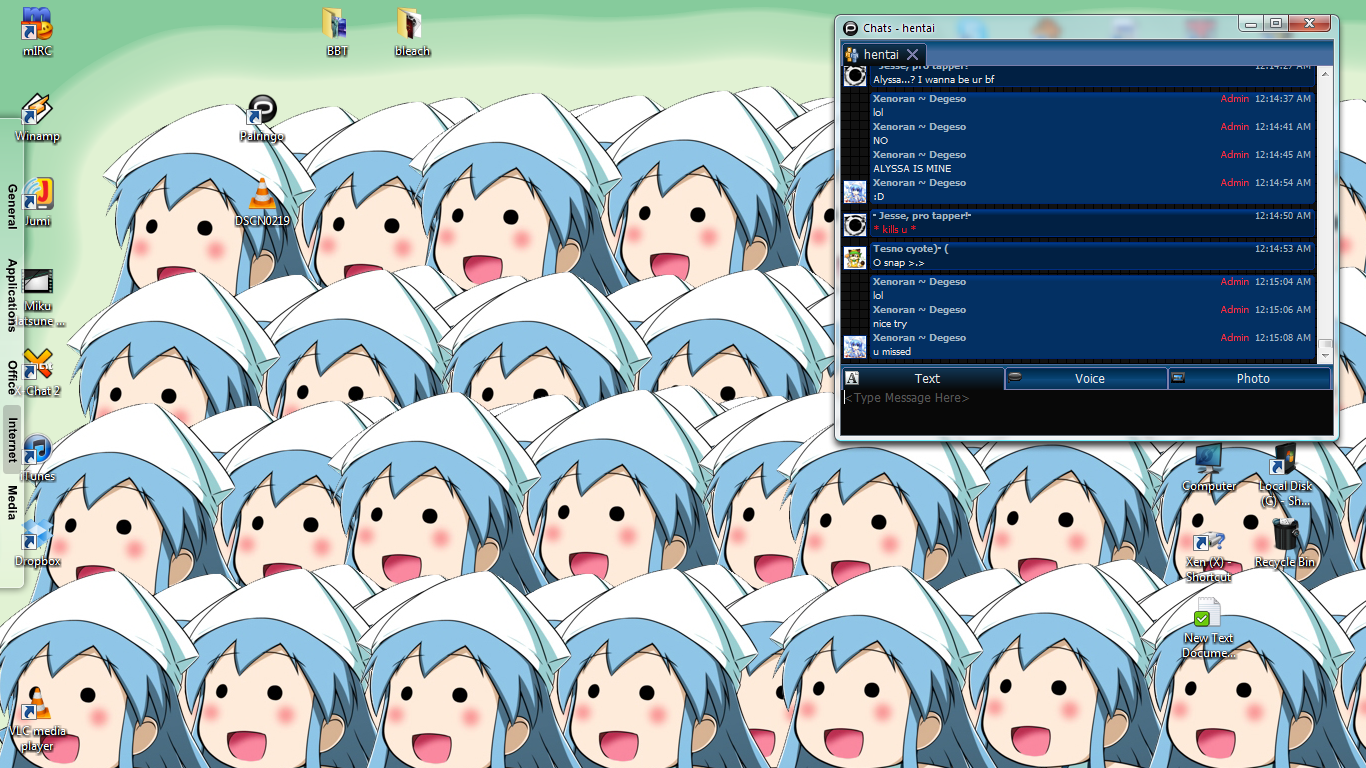Open the New Text Document file
Viewport: 1366px width, 768px height.
tap(1208, 615)
